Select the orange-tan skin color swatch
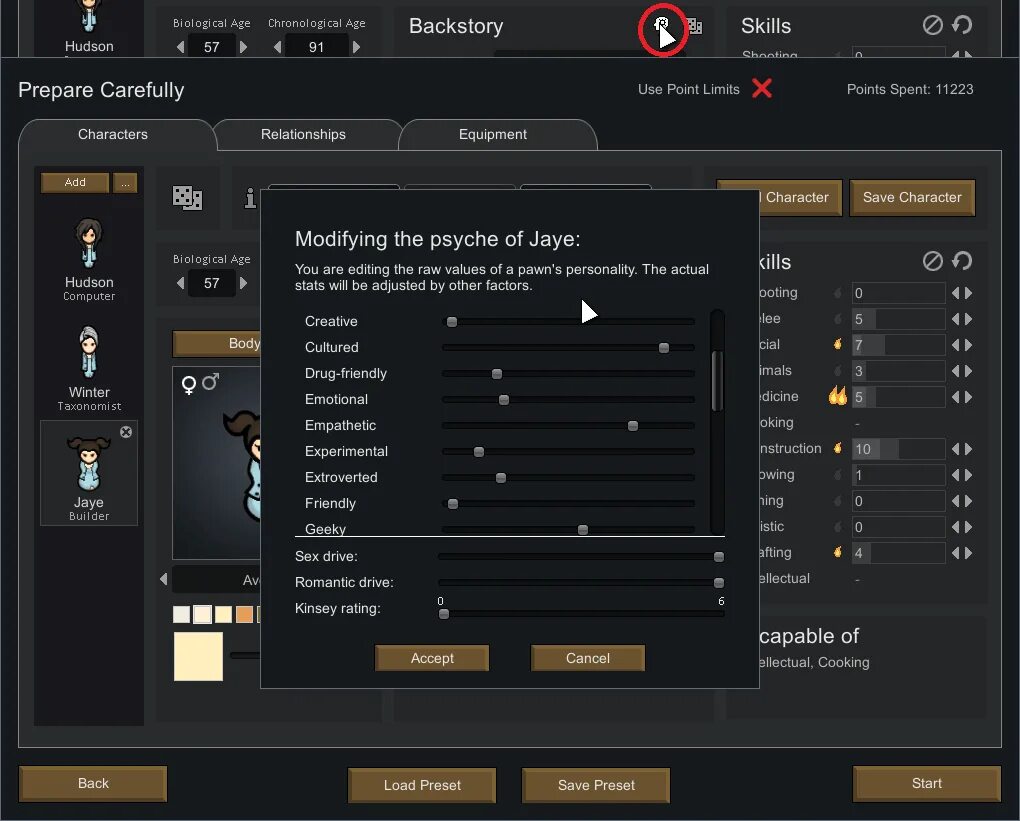The height and width of the screenshot is (821, 1020). pyautogui.click(x=244, y=614)
